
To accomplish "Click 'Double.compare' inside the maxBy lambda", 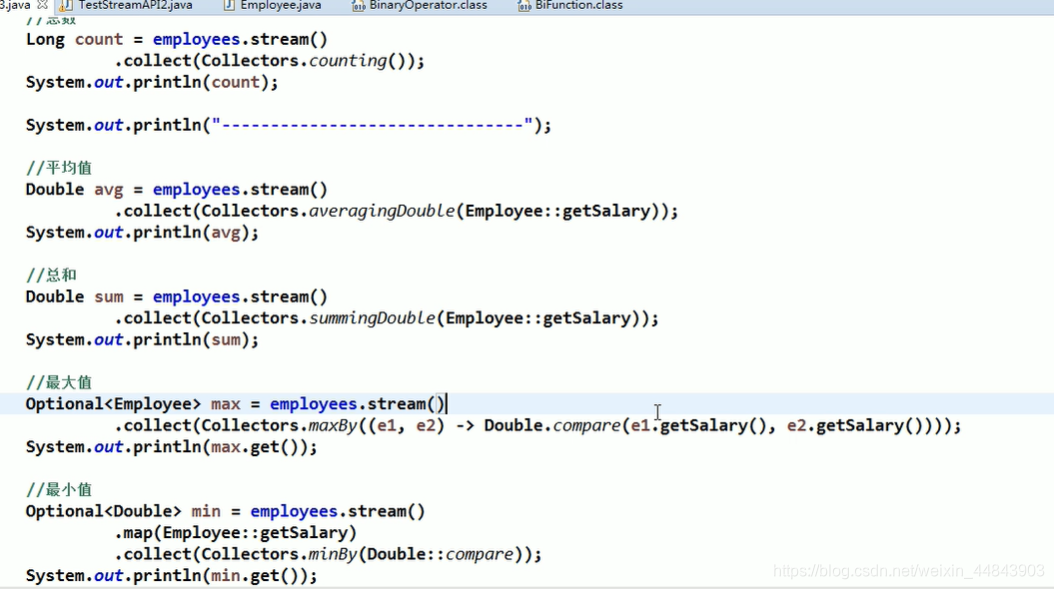I will coord(552,426).
